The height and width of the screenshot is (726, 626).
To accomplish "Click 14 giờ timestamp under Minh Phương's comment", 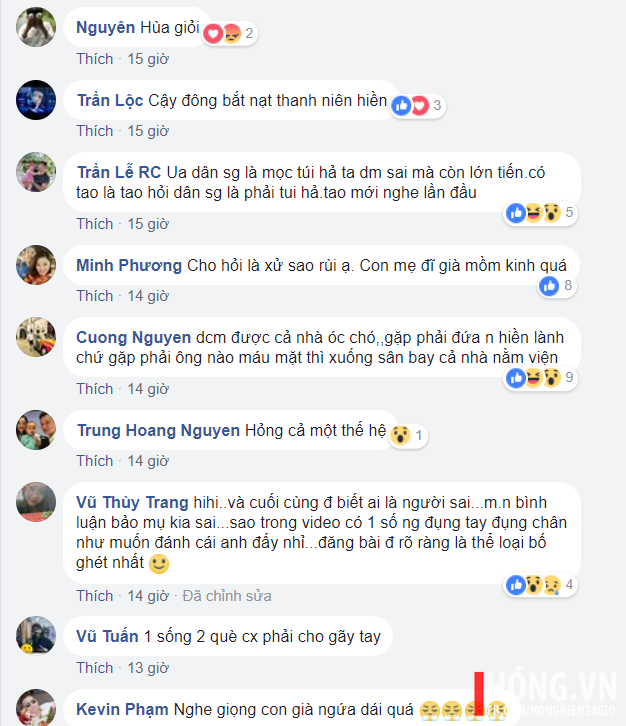I will click(x=148, y=295).
